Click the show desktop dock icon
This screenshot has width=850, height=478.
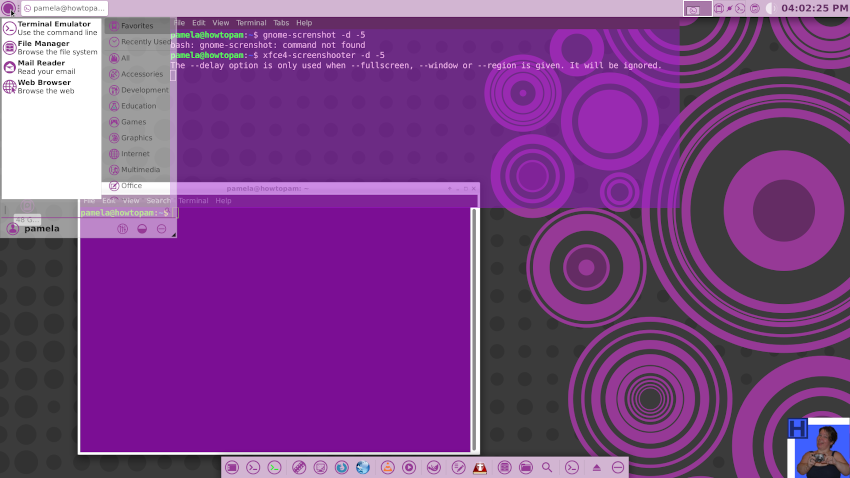point(232,467)
